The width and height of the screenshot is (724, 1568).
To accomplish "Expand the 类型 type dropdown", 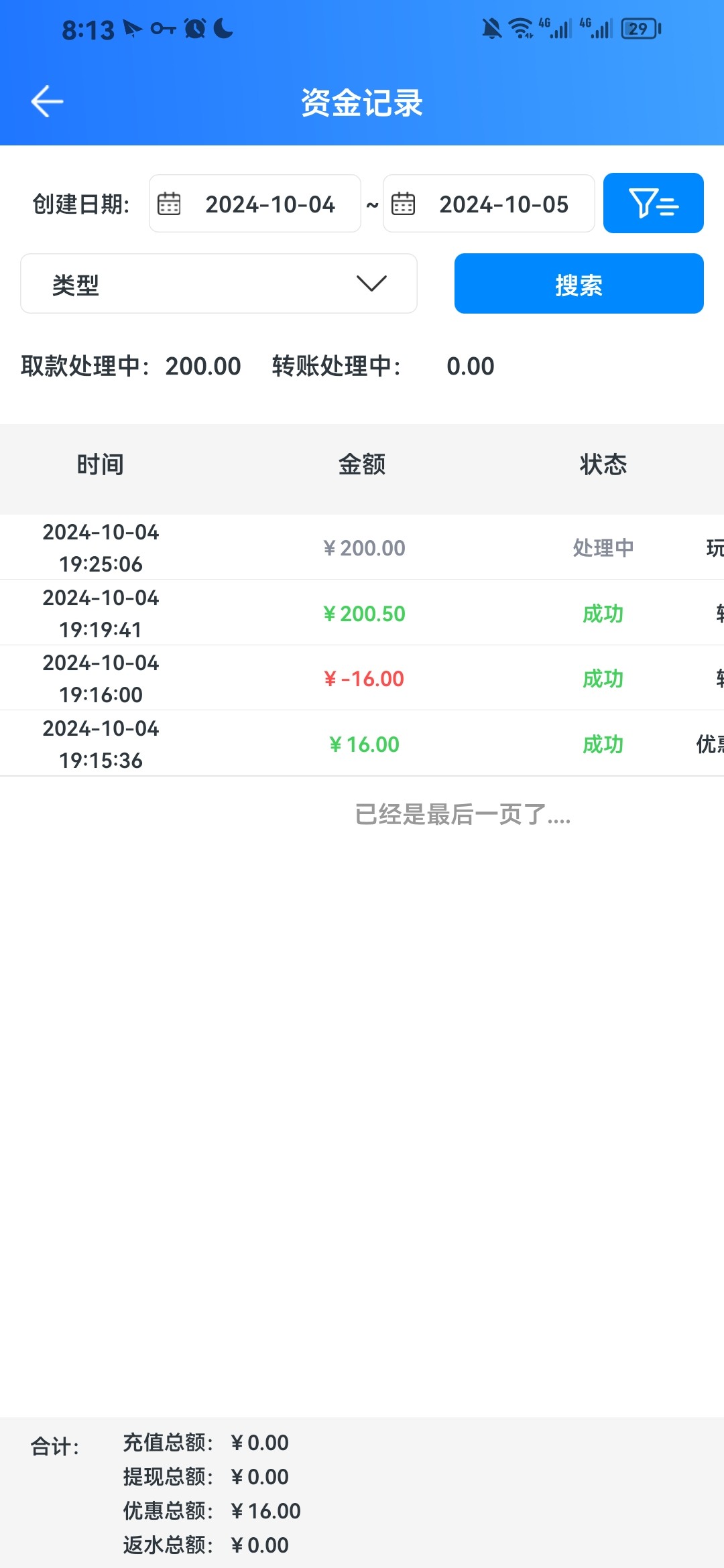I will coord(219,283).
